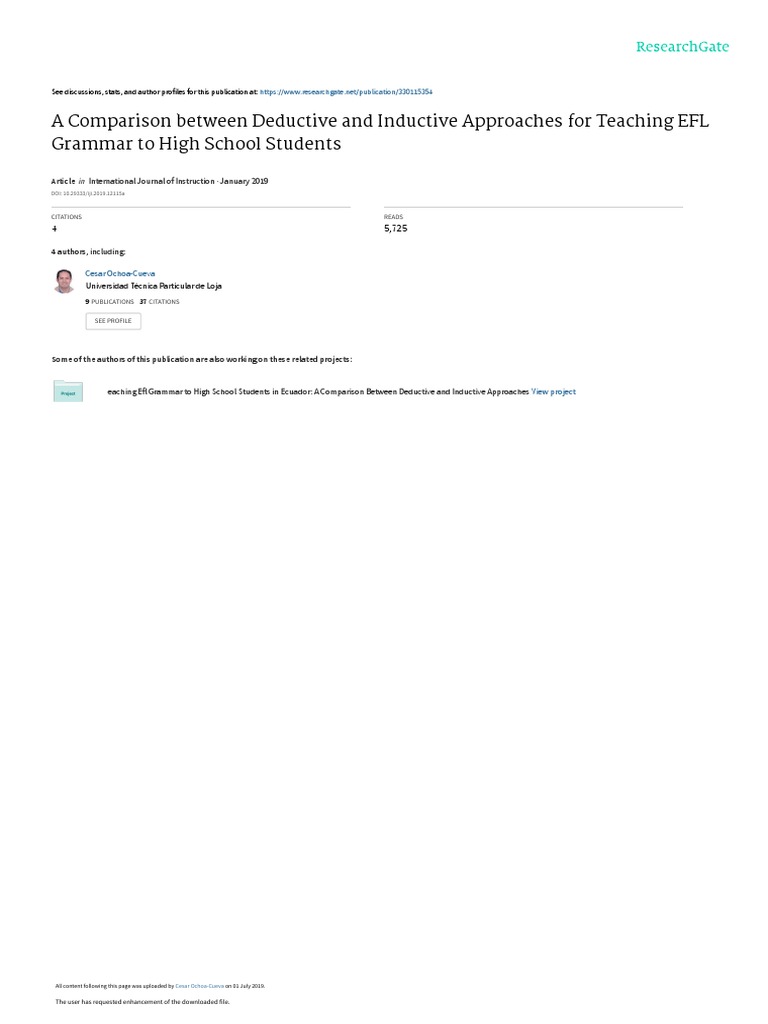Click the 37 Citations author stat

[159, 302]
